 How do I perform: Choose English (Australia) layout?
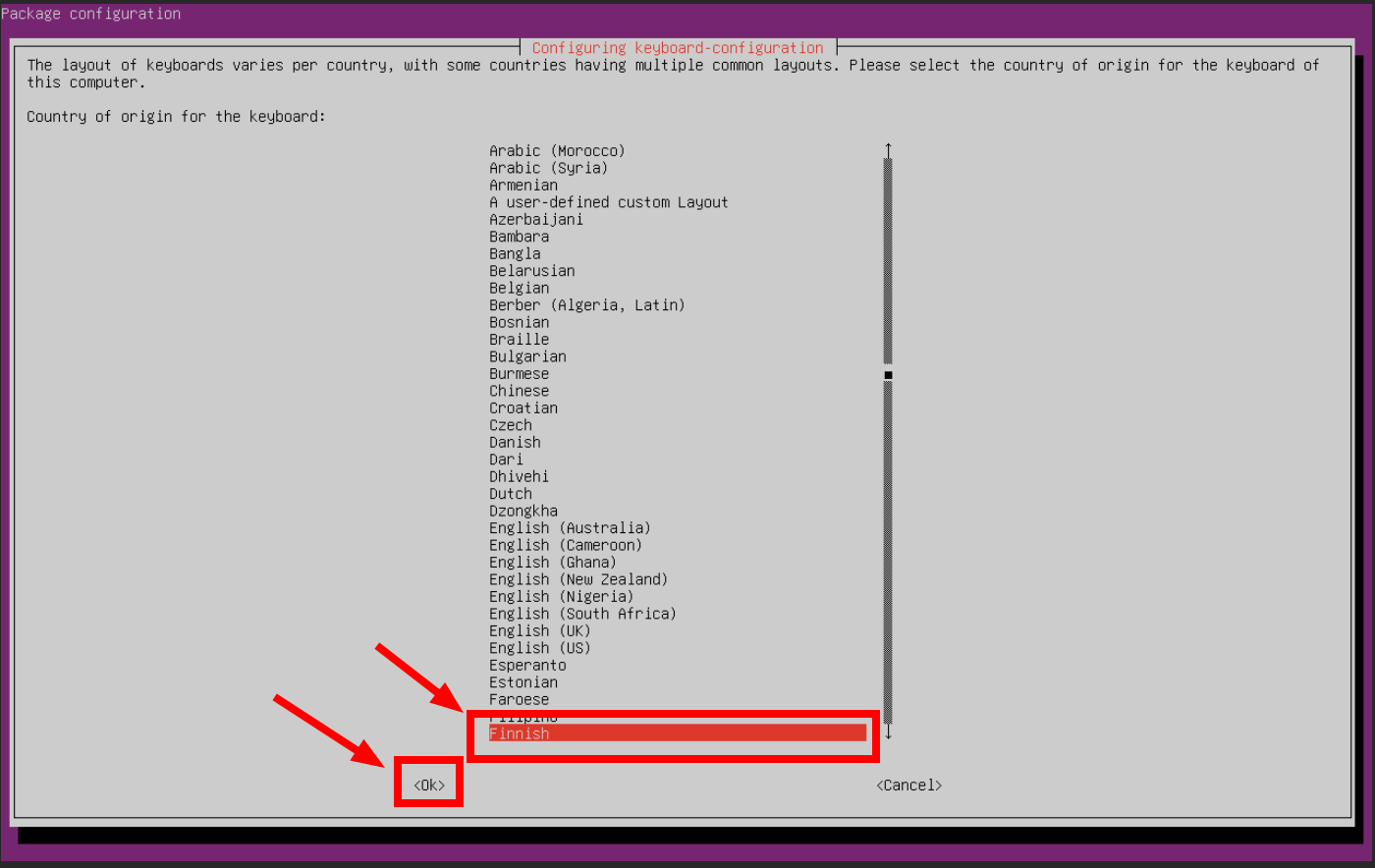coord(570,528)
